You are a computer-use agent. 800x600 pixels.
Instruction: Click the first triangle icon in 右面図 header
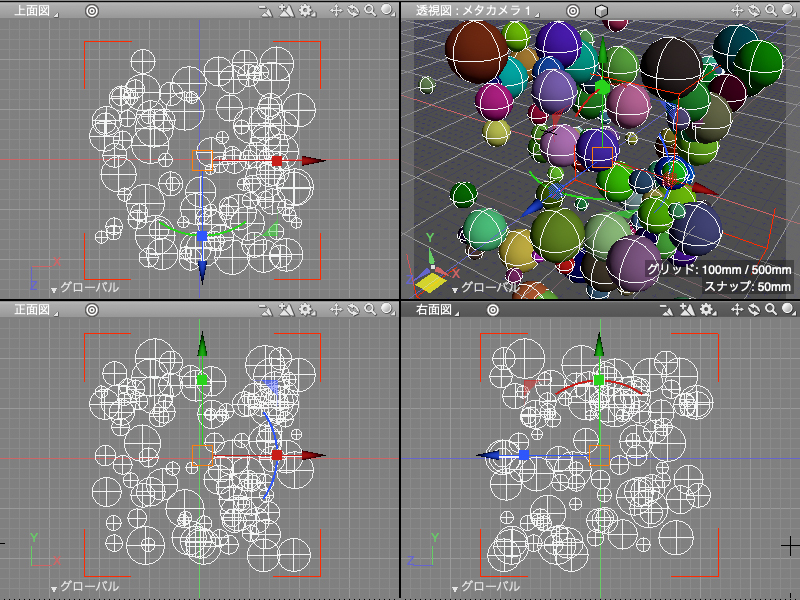click(667, 310)
